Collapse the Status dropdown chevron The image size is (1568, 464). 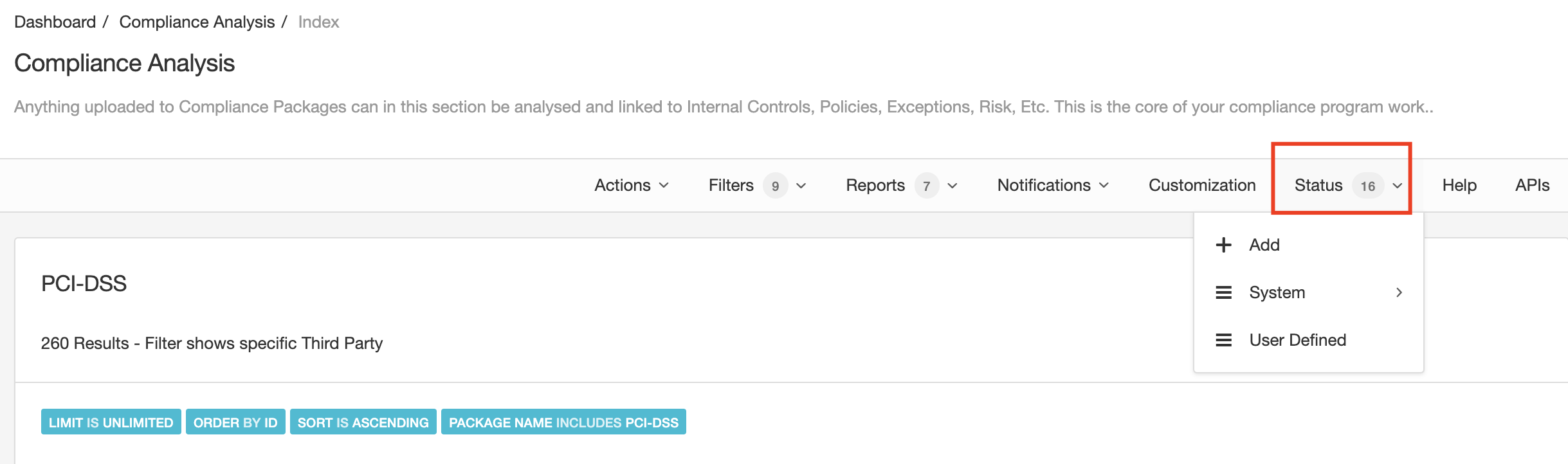[x=1396, y=186]
